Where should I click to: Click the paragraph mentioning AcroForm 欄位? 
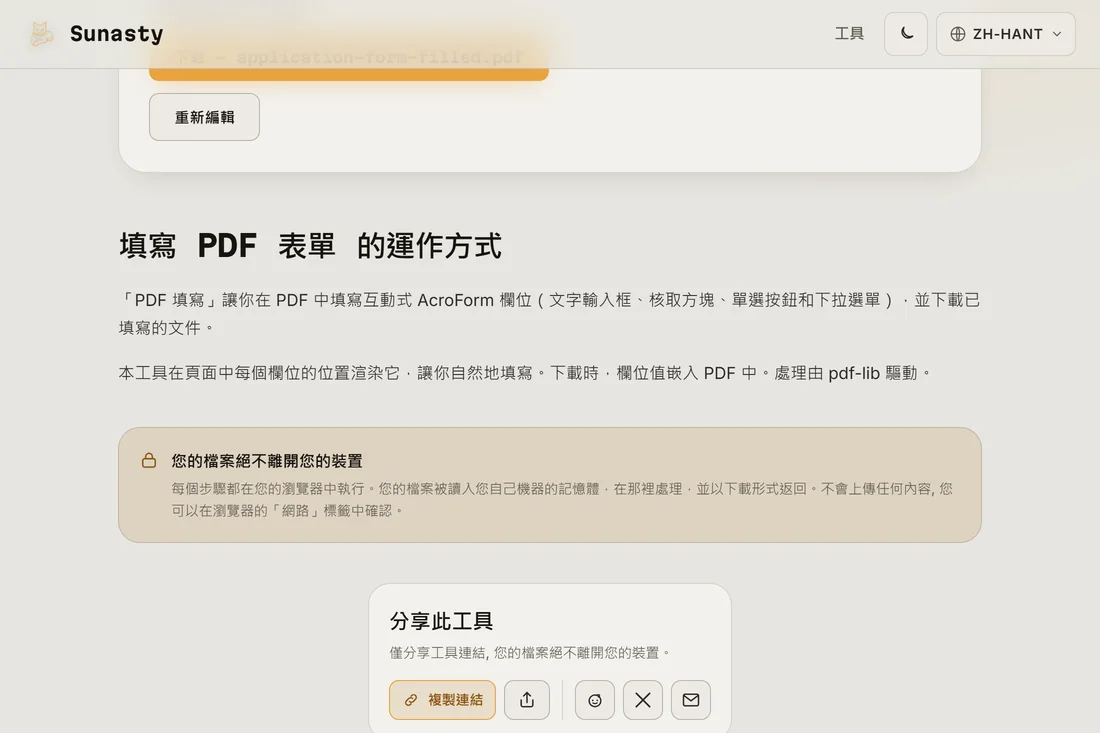coord(549,314)
